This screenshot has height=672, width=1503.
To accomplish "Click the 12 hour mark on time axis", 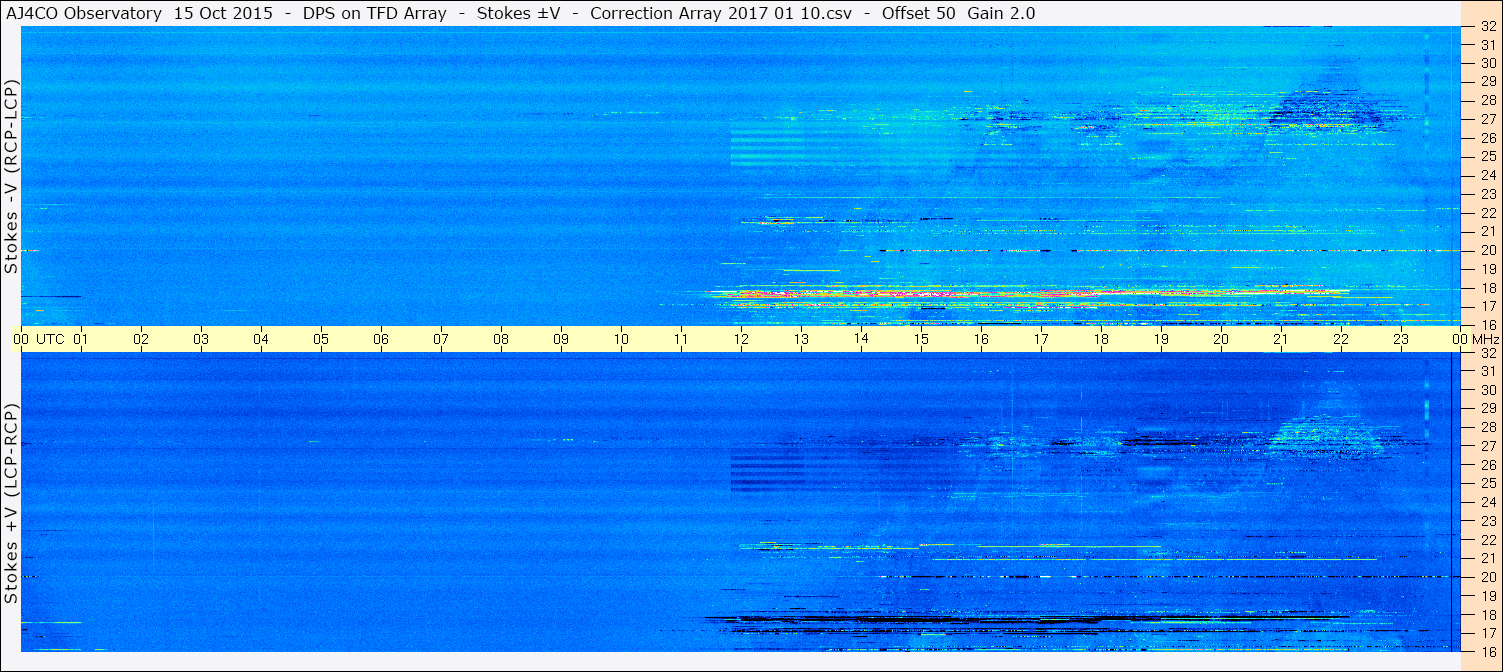I will pos(741,339).
